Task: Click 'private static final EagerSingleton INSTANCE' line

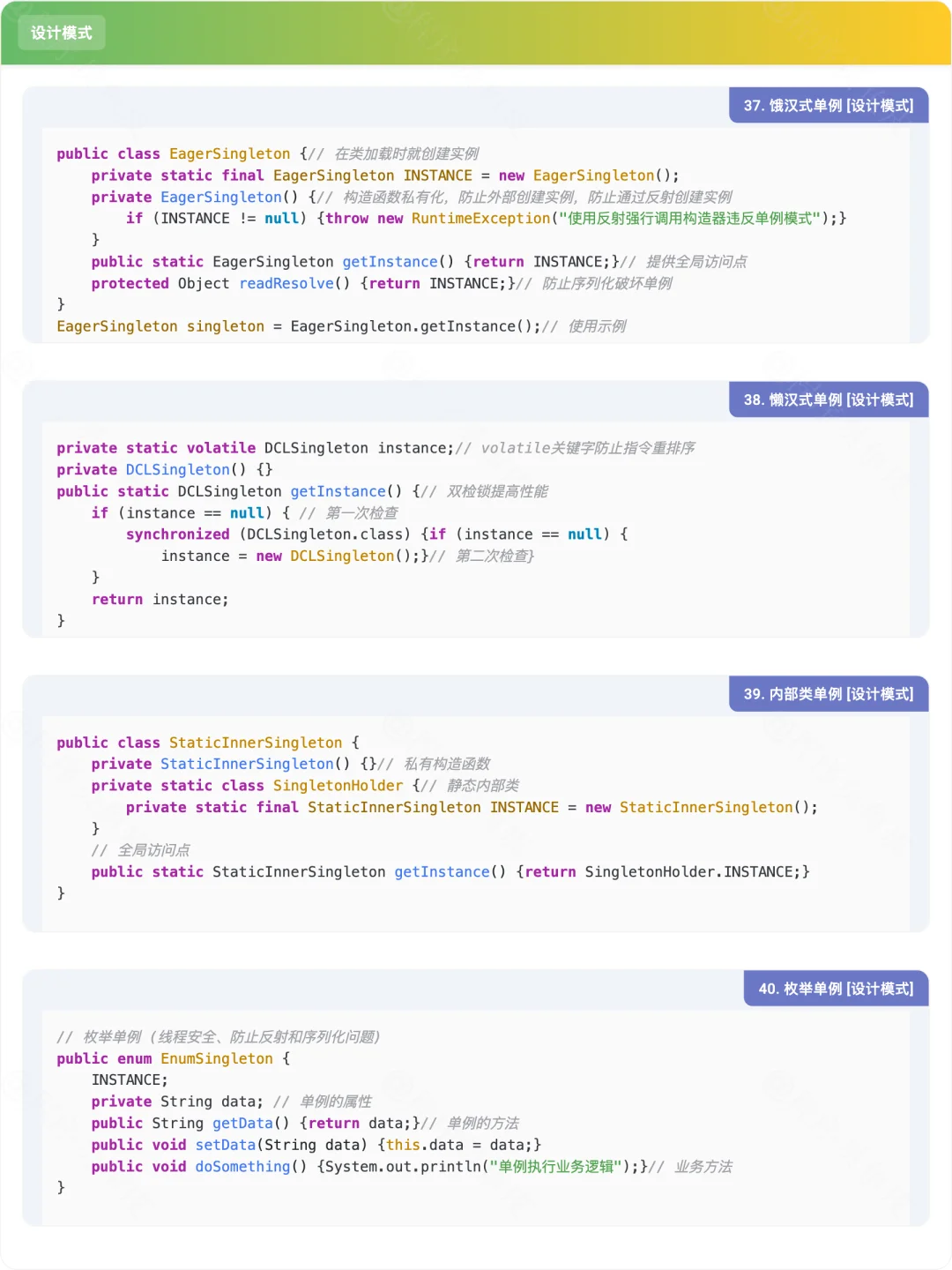Action: (x=385, y=176)
